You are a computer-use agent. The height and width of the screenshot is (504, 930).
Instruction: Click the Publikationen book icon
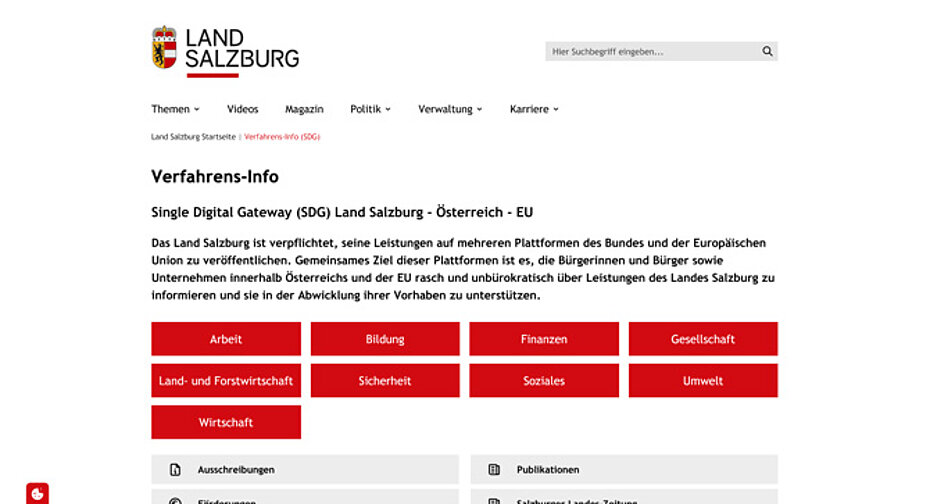(494, 469)
